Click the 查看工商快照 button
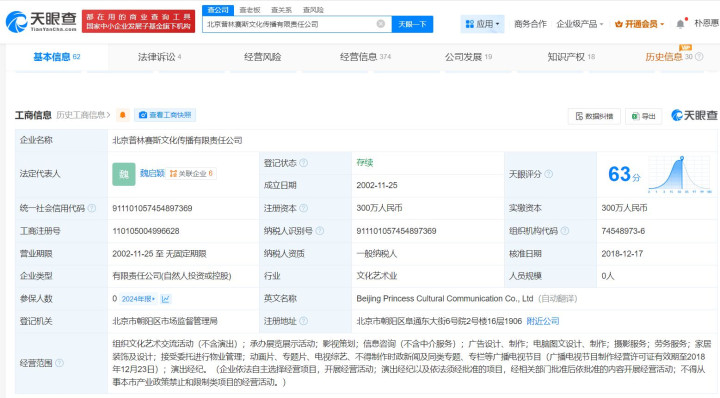 [x=165, y=115]
